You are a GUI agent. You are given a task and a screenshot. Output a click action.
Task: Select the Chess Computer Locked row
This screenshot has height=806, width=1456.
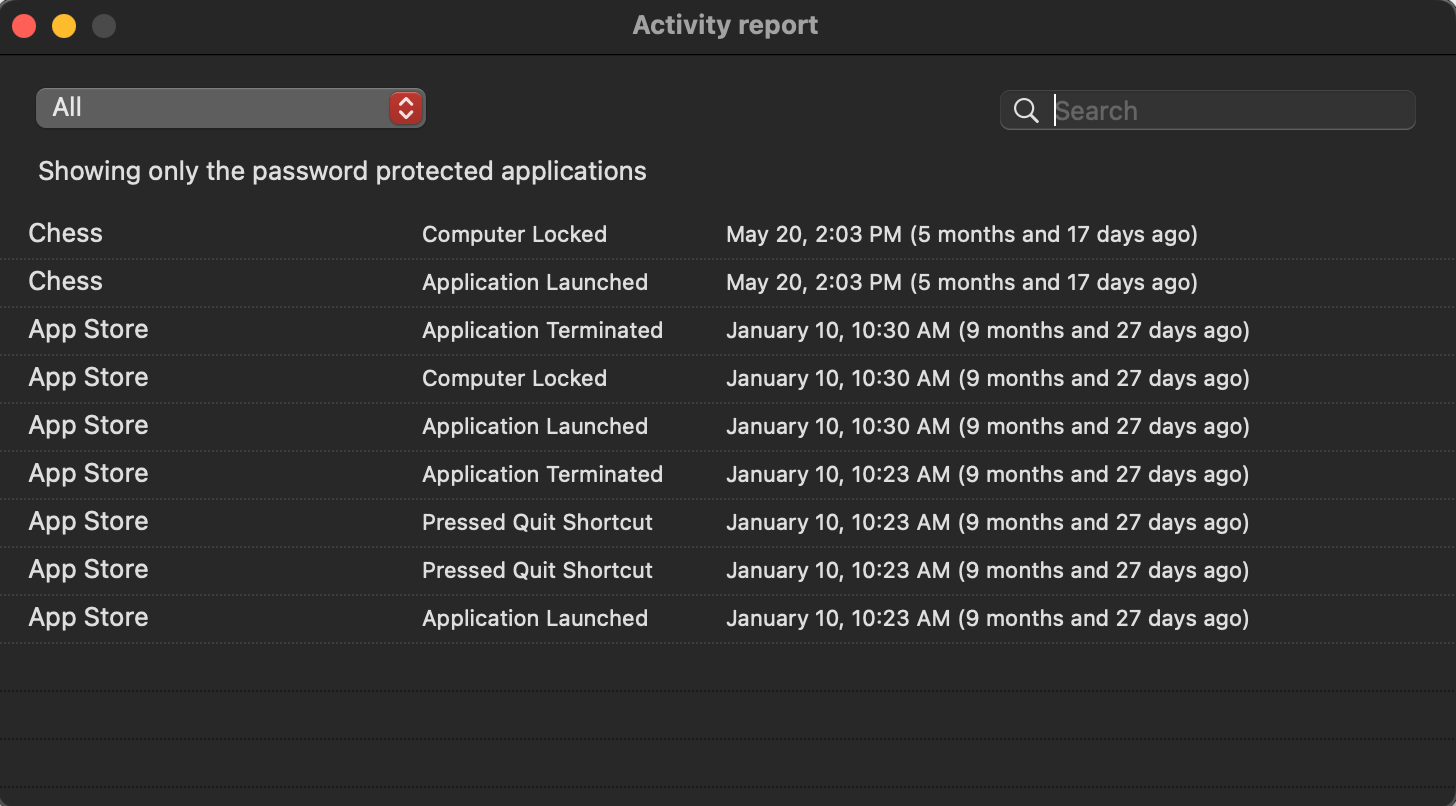coord(514,234)
